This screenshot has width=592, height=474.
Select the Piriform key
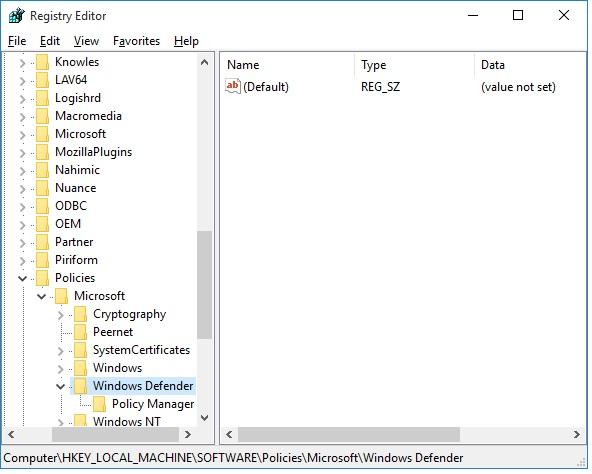coord(76,260)
